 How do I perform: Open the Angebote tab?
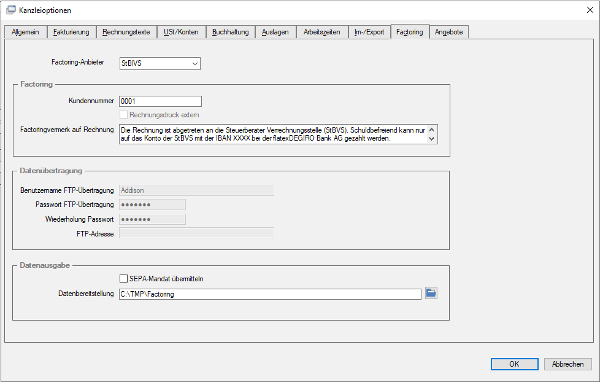pos(449,32)
